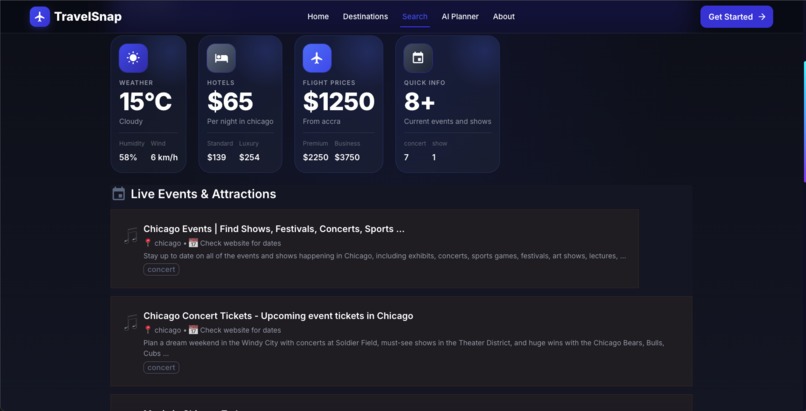Screen dimensions: 806x411
Task: Click location pin in Chicago Concert Tickets card
Action: (x=148, y=330)
